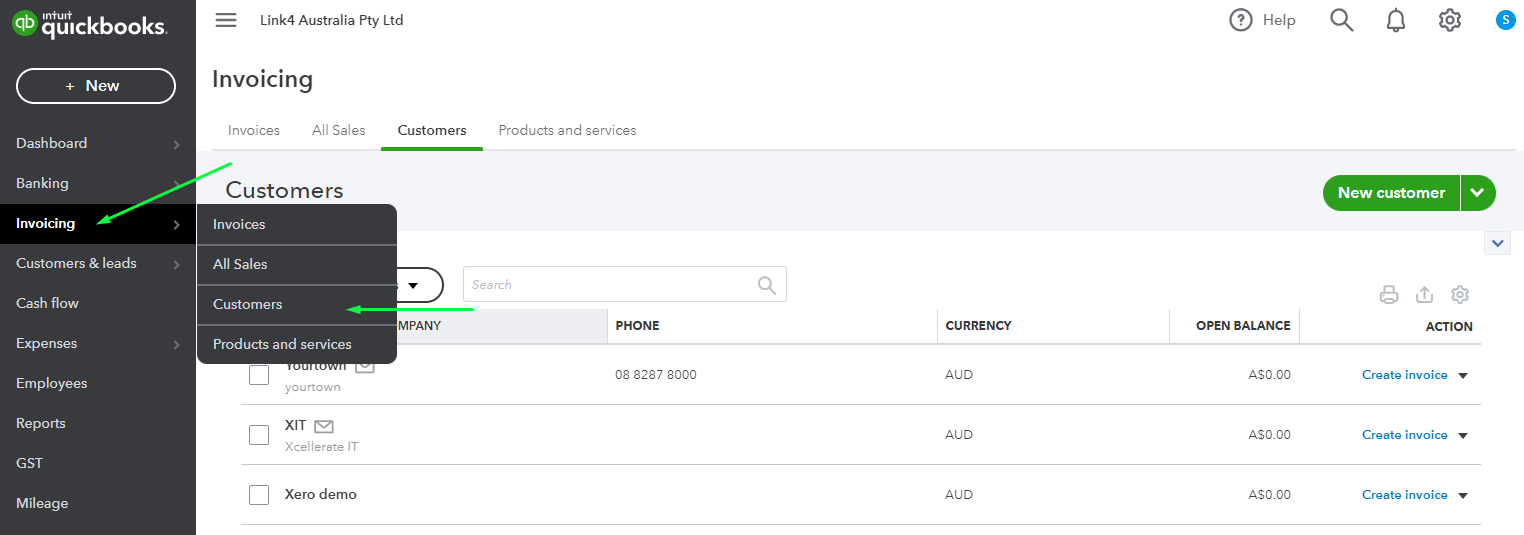
Task: Select the Customers tab
Action: pos(432,130)
